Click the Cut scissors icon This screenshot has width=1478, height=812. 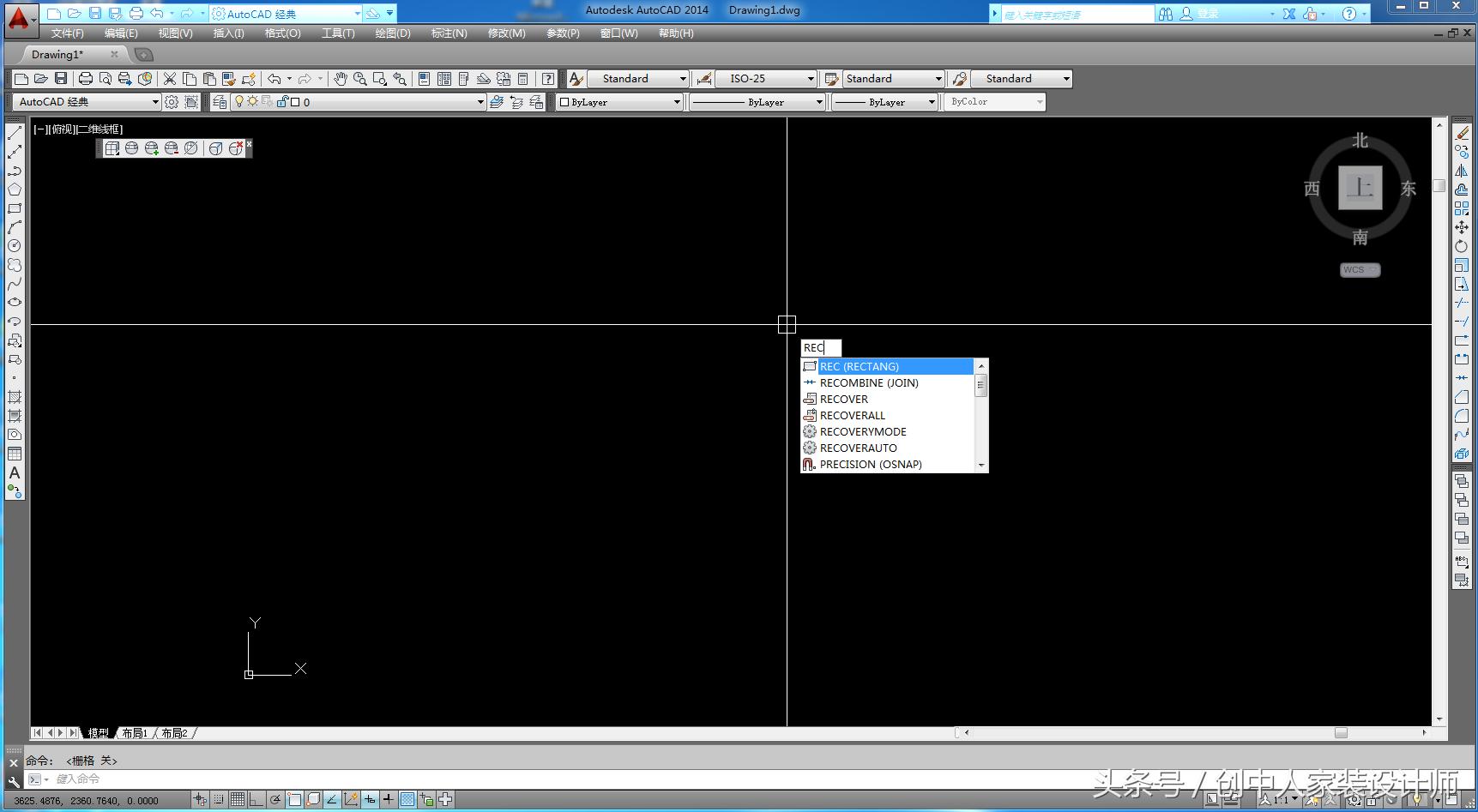(170, 79)
